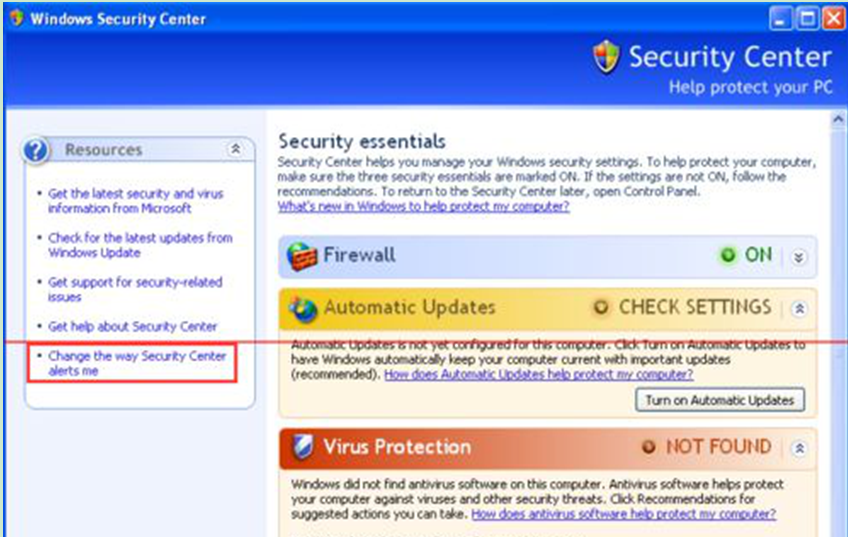Click the yellow CHECK SETTINGS status indicator

pos(600,307)
